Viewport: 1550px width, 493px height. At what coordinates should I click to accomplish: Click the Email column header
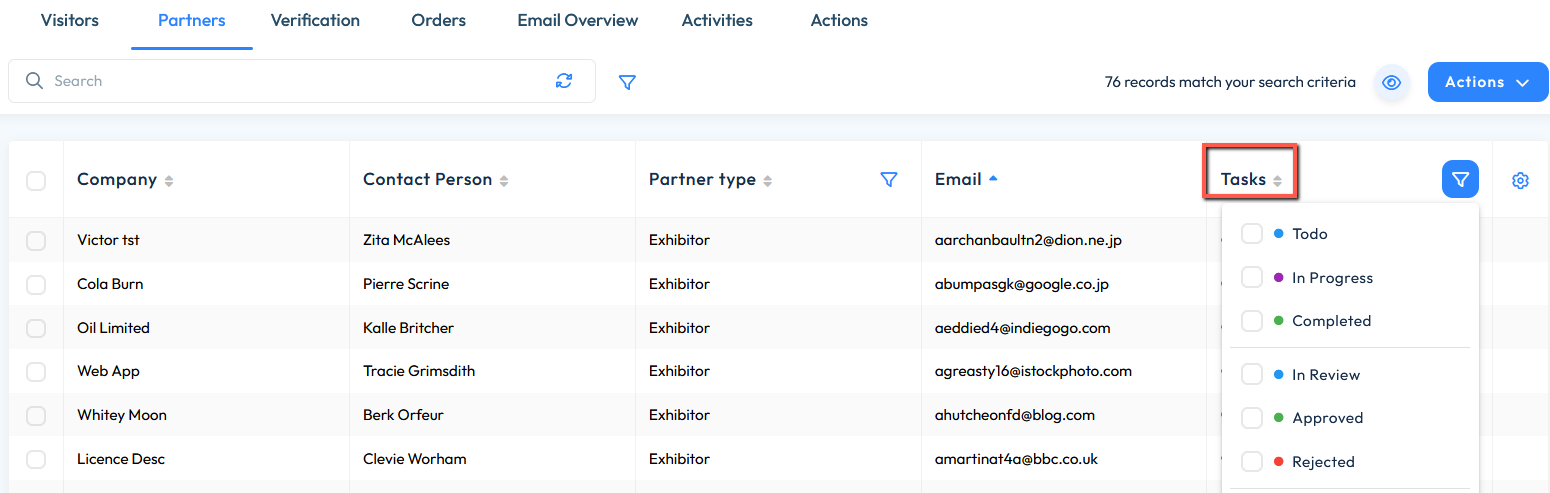(958, 180)
